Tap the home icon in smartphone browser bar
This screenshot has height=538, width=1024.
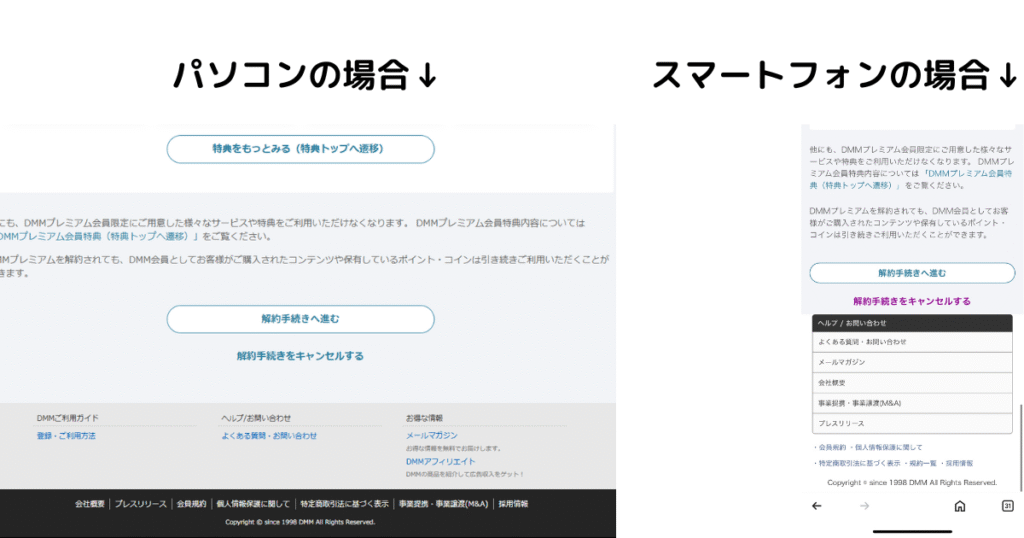(960, 506)
